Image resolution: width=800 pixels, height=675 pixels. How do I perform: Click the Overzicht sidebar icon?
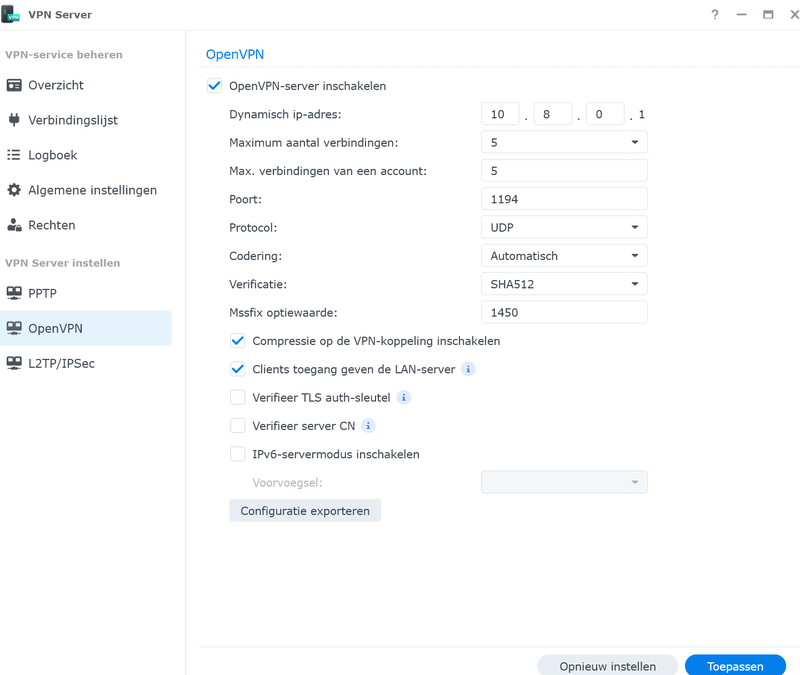click(x=14, y=86)
